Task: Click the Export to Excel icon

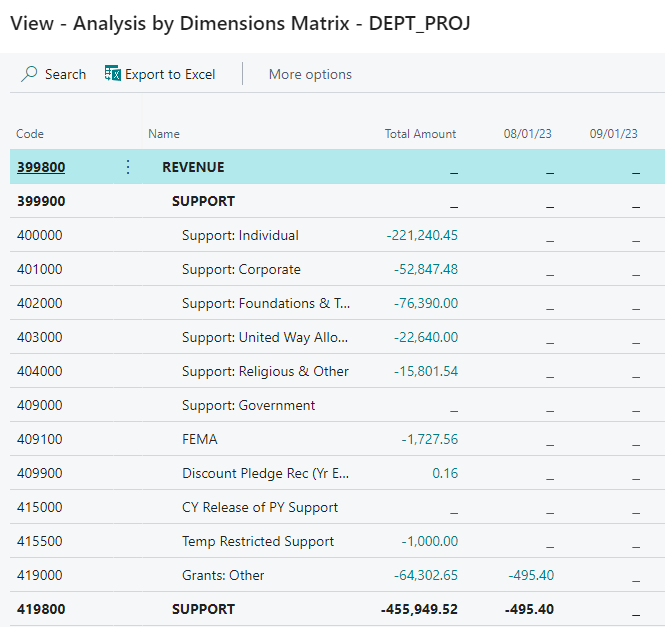Action: click(113, 74)
